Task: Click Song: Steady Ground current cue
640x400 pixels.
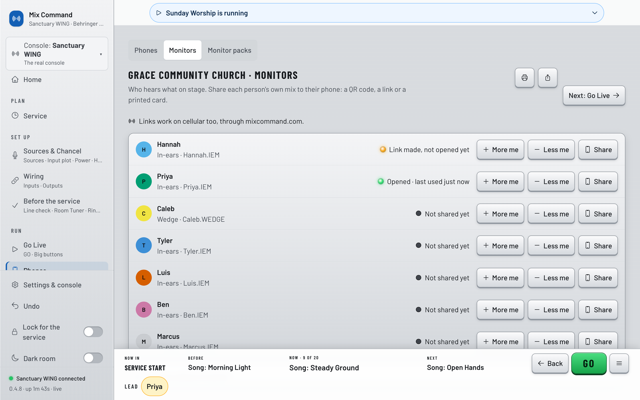Action: coord(324,368)
